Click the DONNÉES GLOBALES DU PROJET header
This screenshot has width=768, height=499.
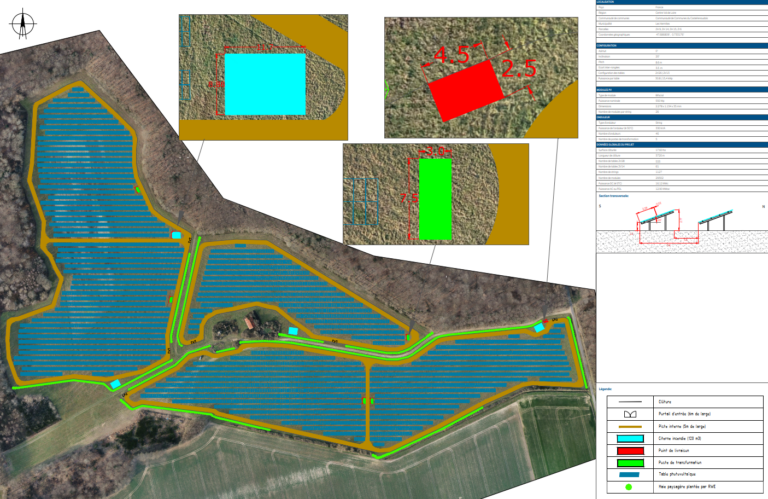point(622,143)
